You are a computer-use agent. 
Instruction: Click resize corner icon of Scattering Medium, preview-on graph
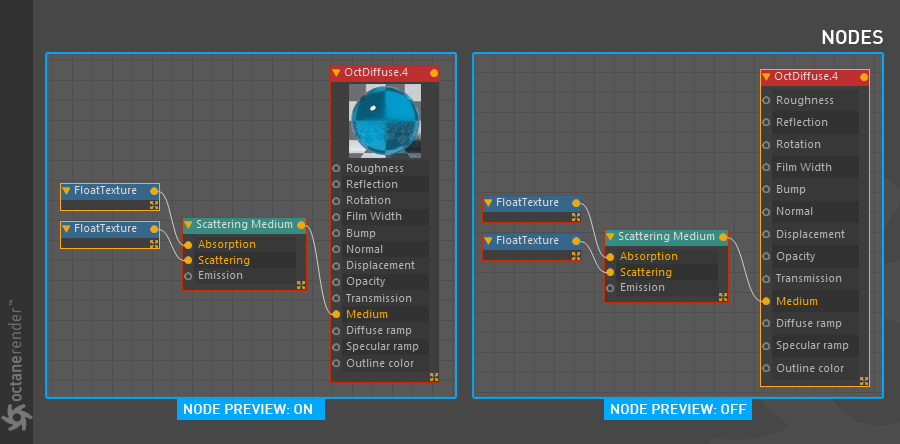click(301, 285)
